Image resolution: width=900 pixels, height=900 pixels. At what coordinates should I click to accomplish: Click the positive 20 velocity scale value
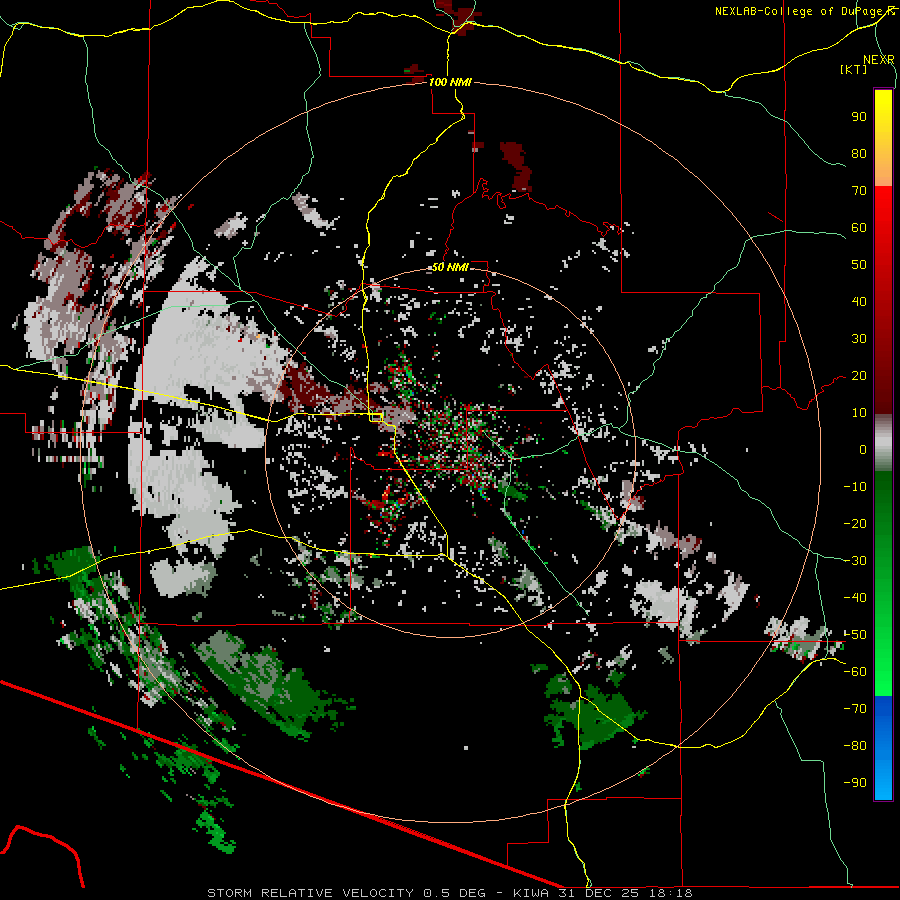coord(859,376)
